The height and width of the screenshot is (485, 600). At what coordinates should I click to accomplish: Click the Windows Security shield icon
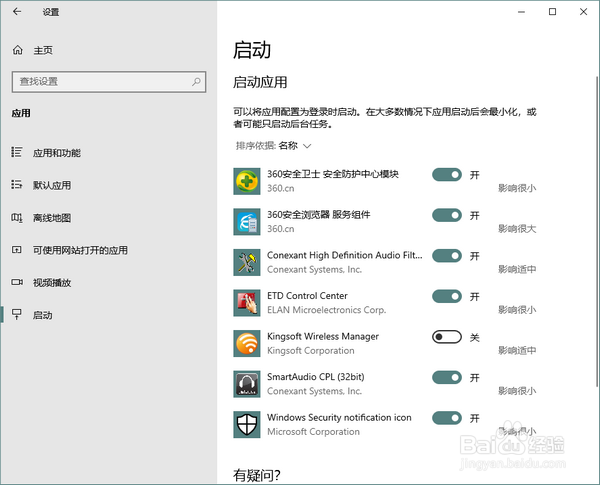(x=247, y=425)
